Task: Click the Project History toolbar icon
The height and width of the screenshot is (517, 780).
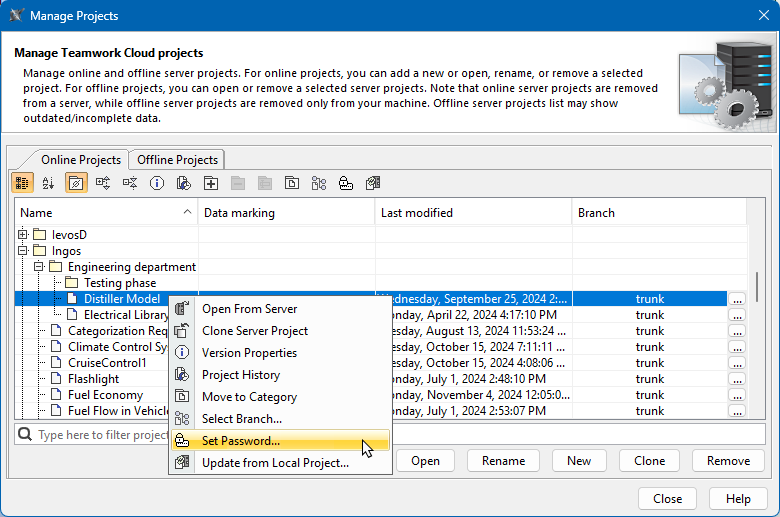Action: tap(184, 183)
